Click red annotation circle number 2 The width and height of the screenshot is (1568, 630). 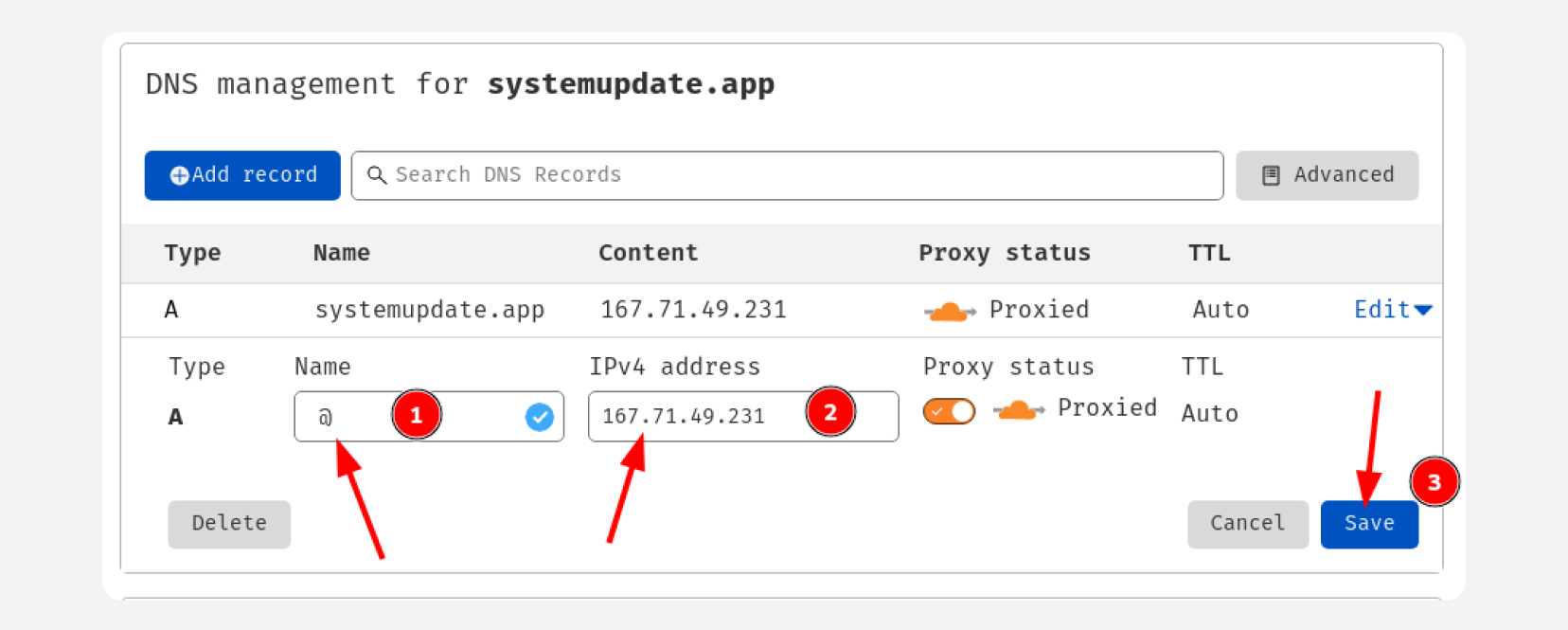point(830,412)
